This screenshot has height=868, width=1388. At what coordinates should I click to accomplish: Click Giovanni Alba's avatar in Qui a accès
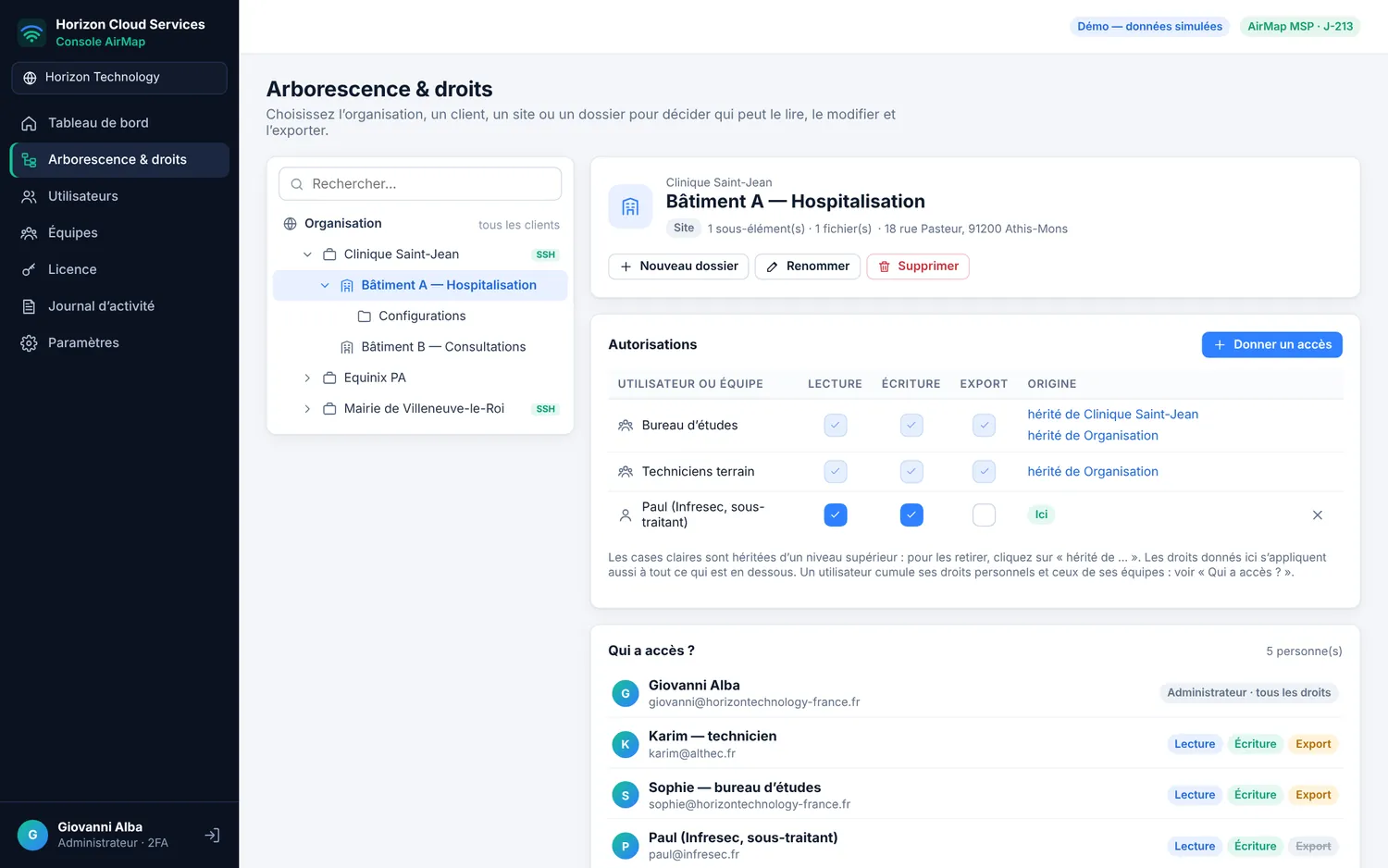626,693
